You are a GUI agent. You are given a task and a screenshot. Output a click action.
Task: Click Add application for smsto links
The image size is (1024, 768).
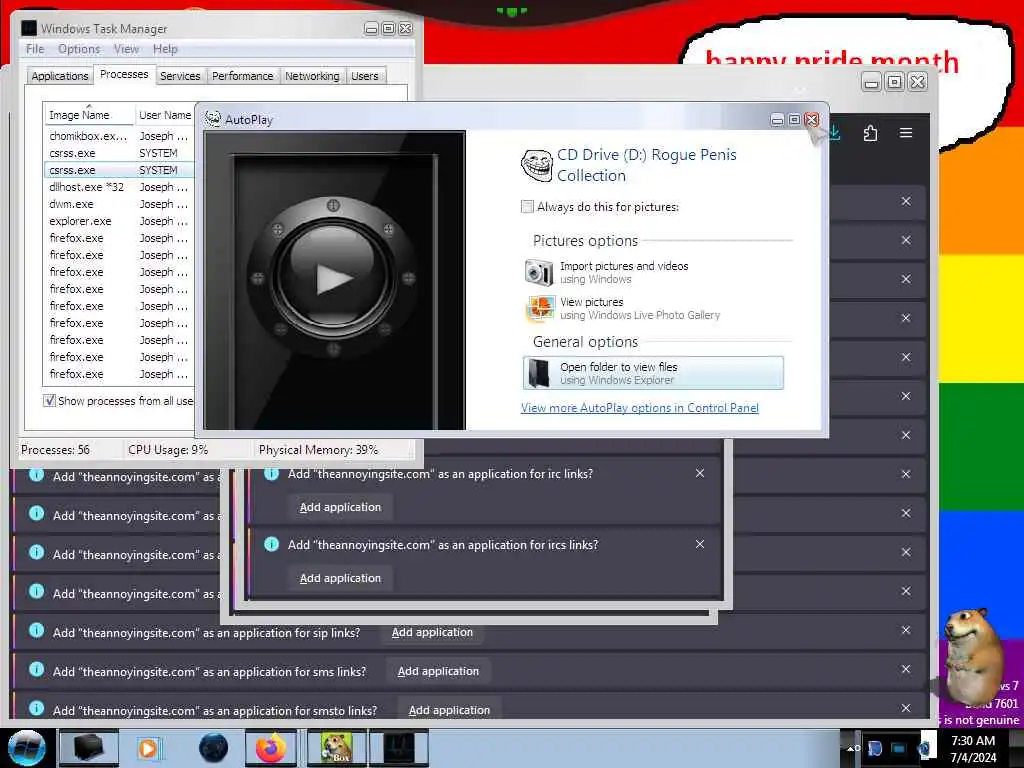[449, 710]
